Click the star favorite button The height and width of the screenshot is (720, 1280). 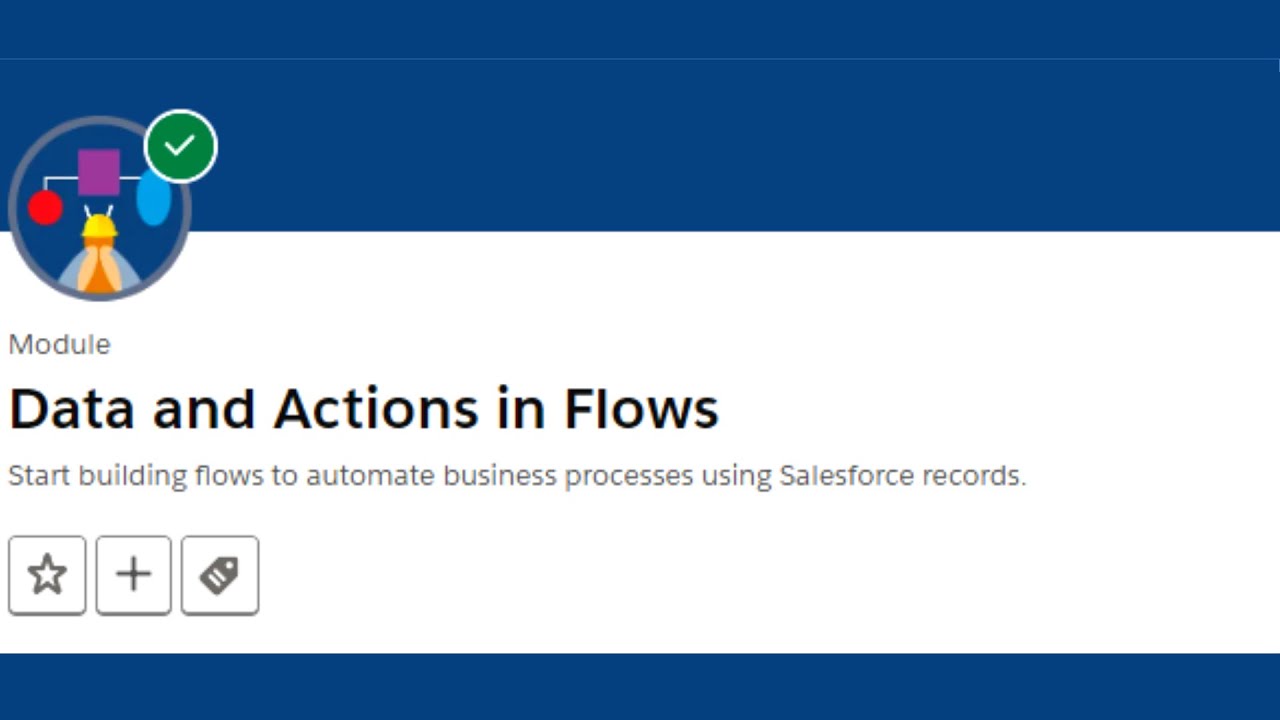pos(47,575)
